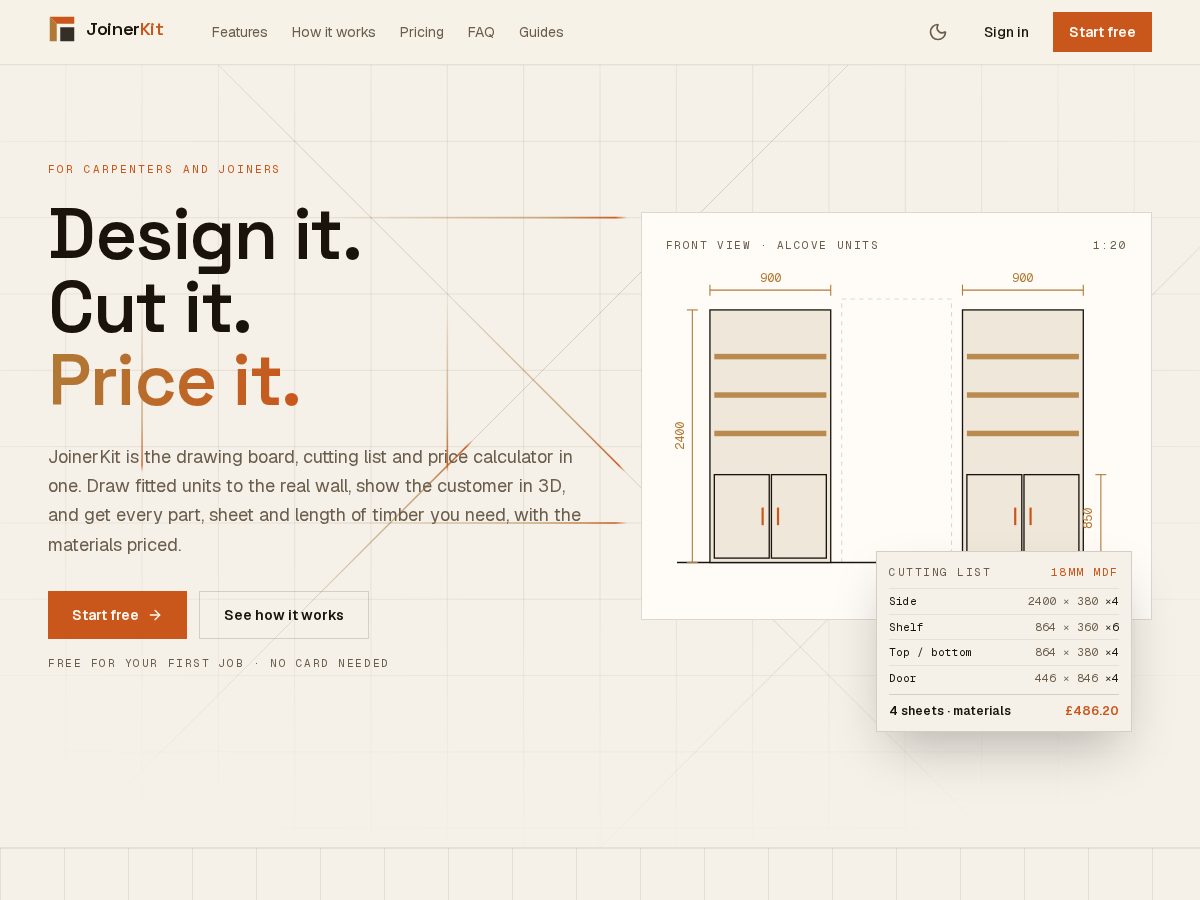The width and height of the screenshot is (1200, 900).
Task: Click See how it works button
Action: pos(284,615)
